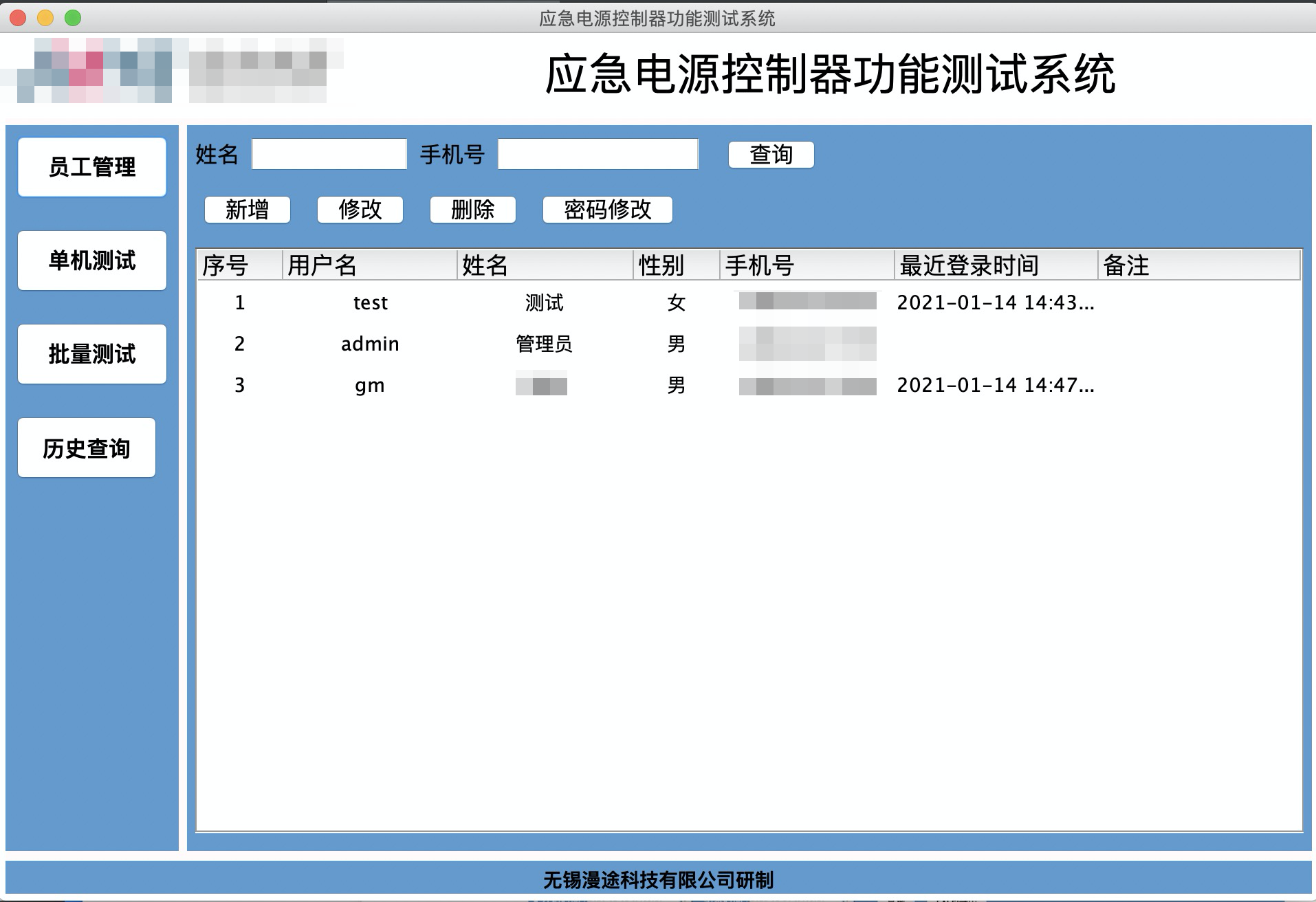
Task: Select the row for user test
Action: click(371, 302)
